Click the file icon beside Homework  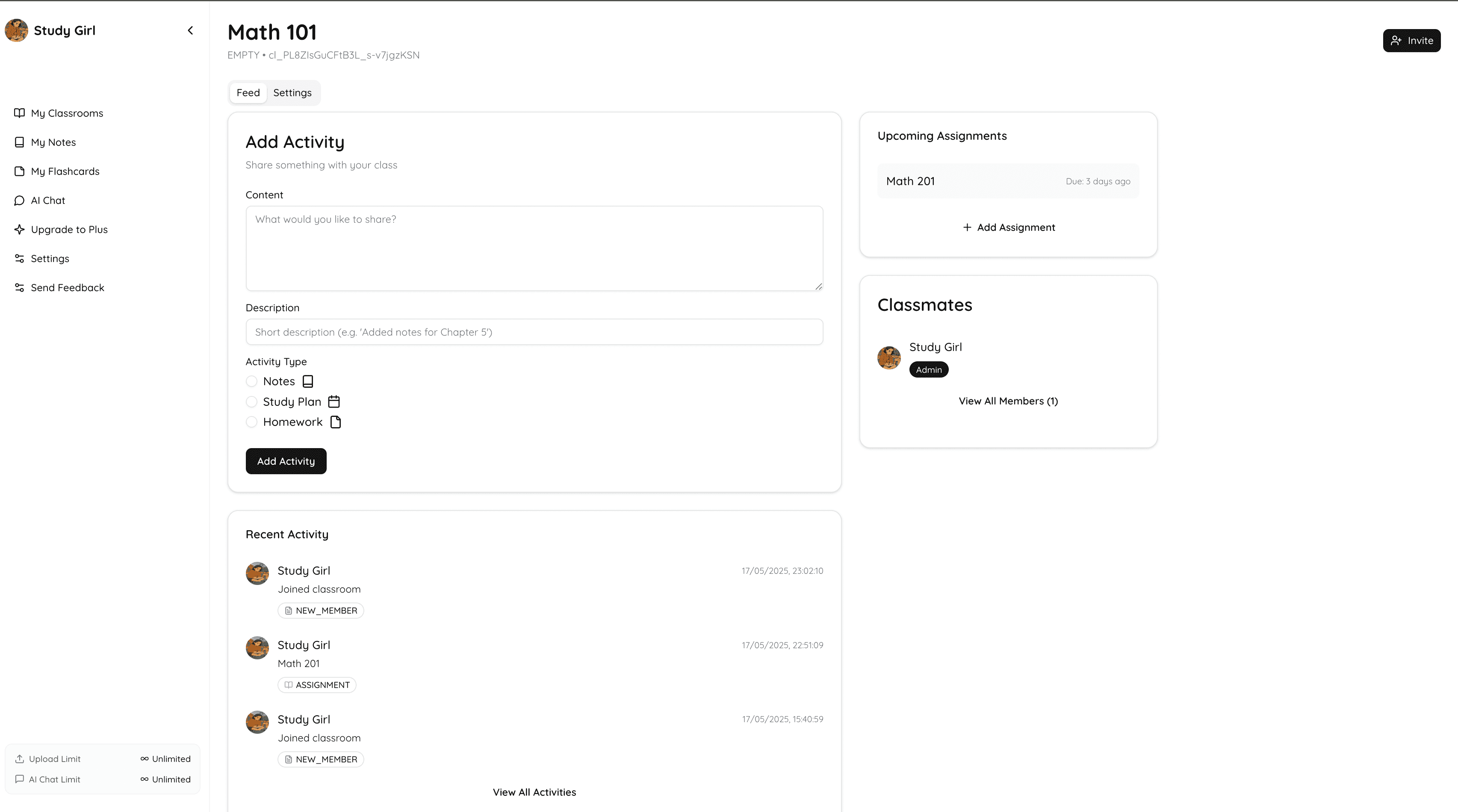coord(336,422)
